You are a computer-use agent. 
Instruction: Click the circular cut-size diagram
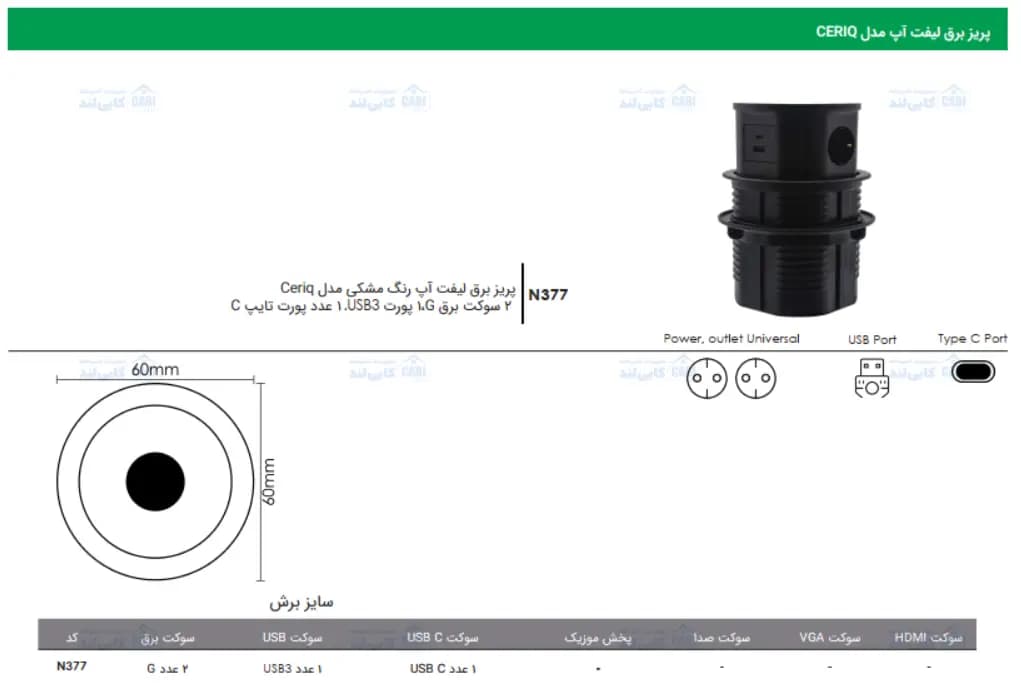point(156,482)
